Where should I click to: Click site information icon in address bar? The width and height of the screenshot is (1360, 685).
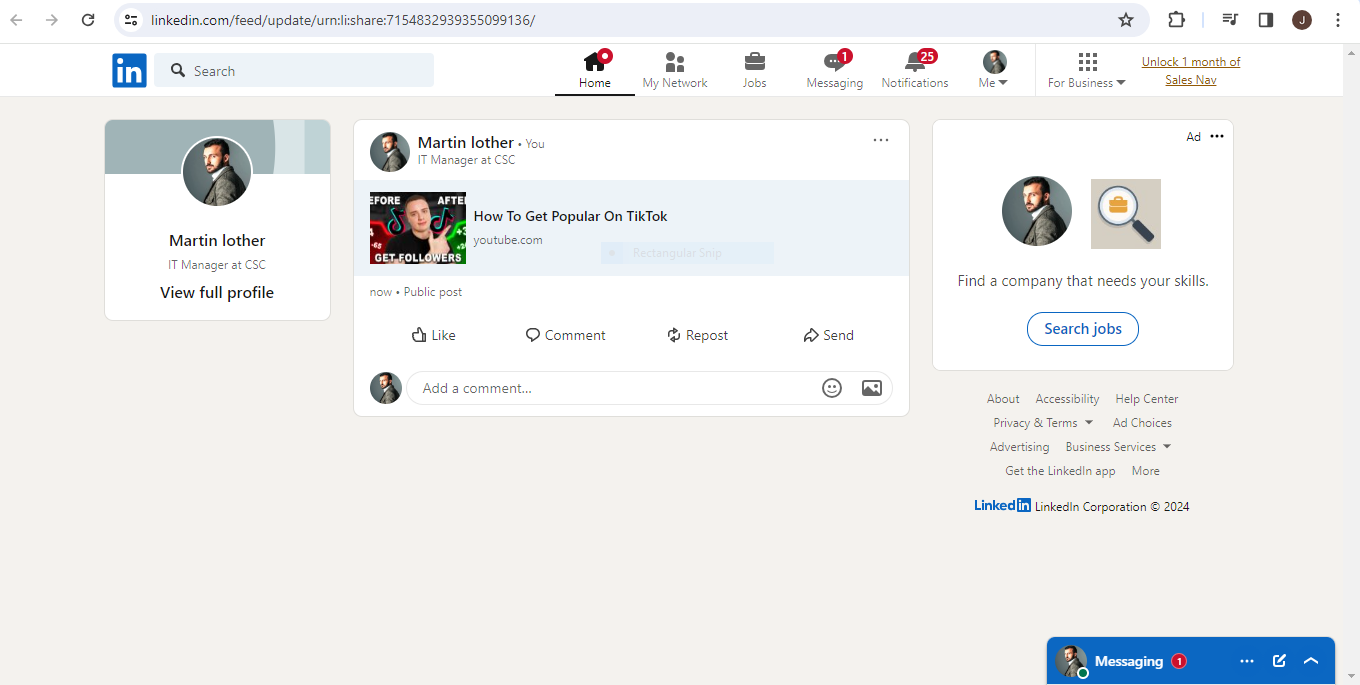pyautogui.click(x=131, y=20)
